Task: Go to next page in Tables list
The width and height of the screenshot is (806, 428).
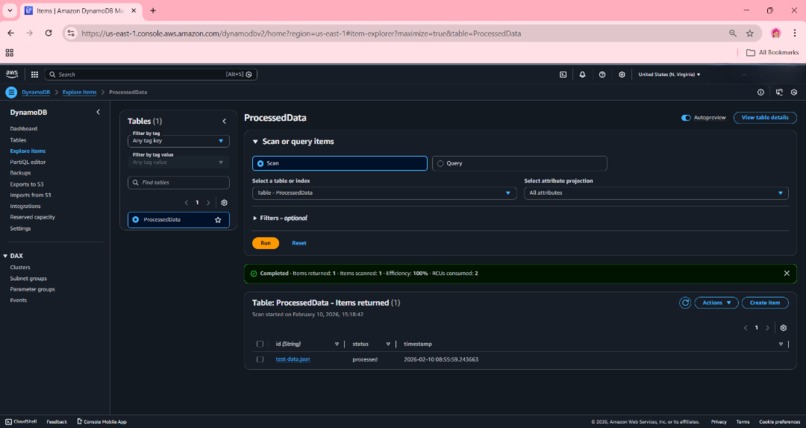Action: pyautogui.click(x=208, y=203)
